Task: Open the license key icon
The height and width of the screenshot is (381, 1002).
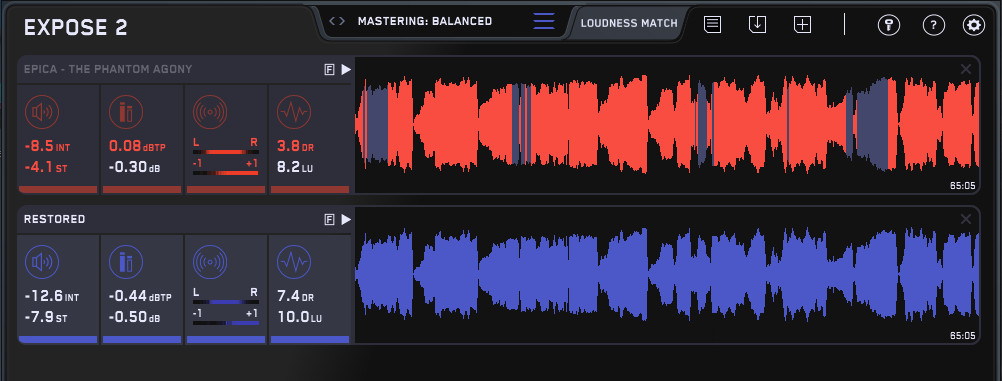Action: pos(889,25)
